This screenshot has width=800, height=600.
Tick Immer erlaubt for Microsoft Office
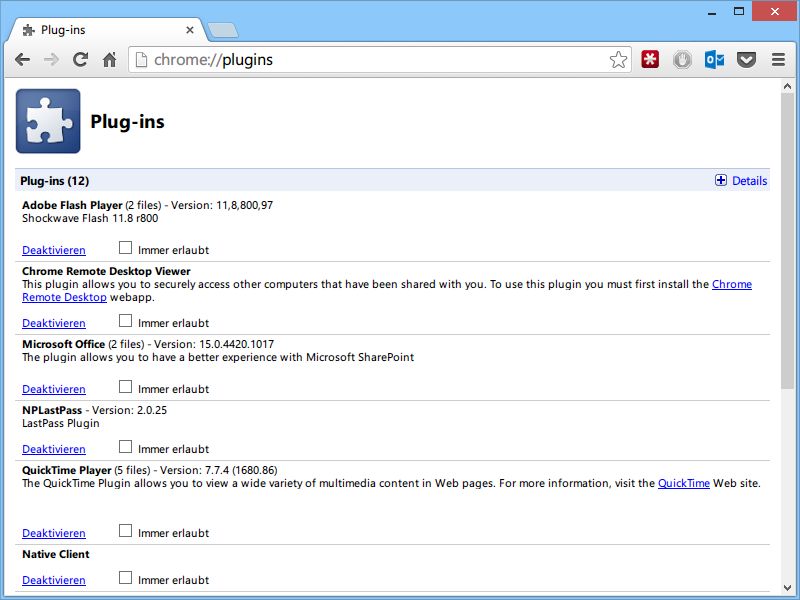pyautogui.click(x=125, y=386)
